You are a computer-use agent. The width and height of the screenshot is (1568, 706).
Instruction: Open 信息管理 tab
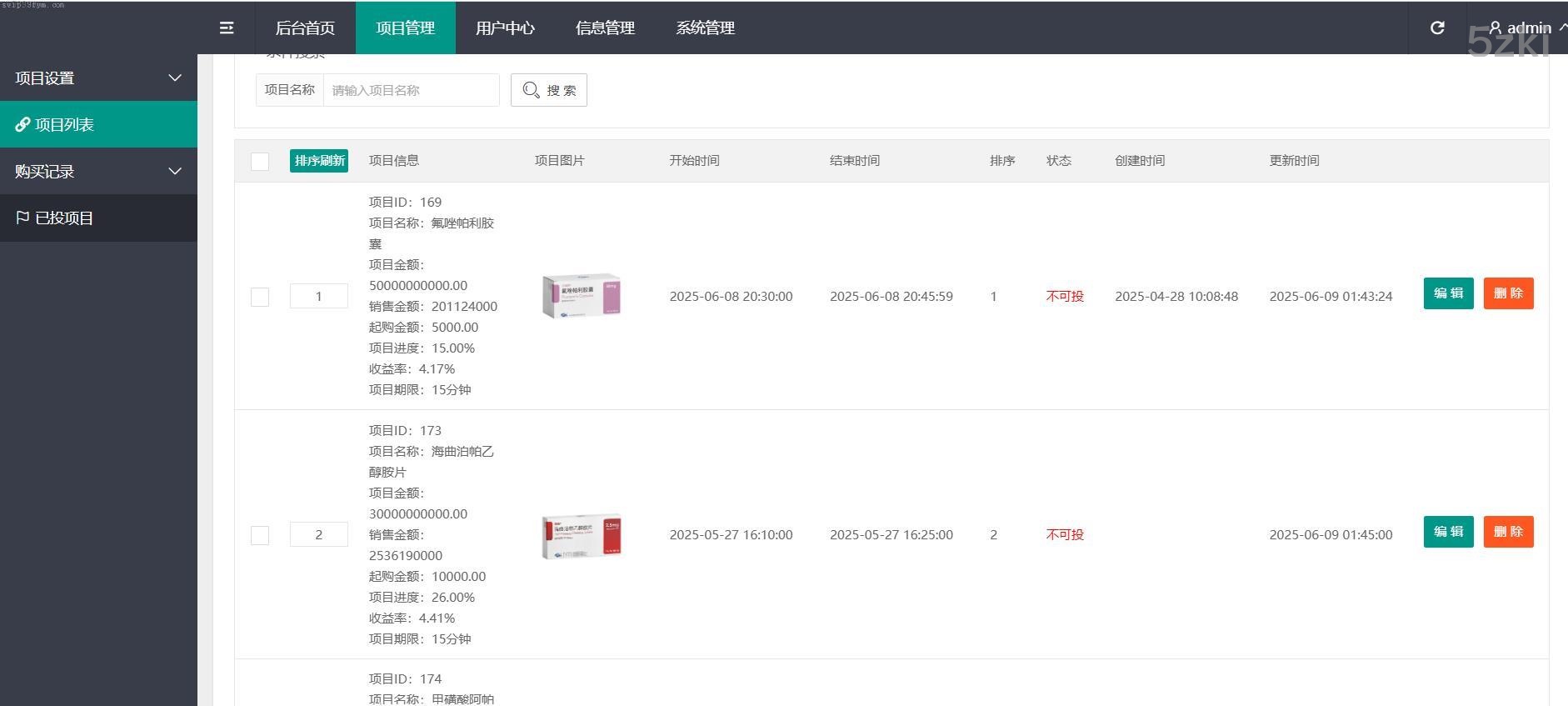pyautogui.click(x=606, y=28)
